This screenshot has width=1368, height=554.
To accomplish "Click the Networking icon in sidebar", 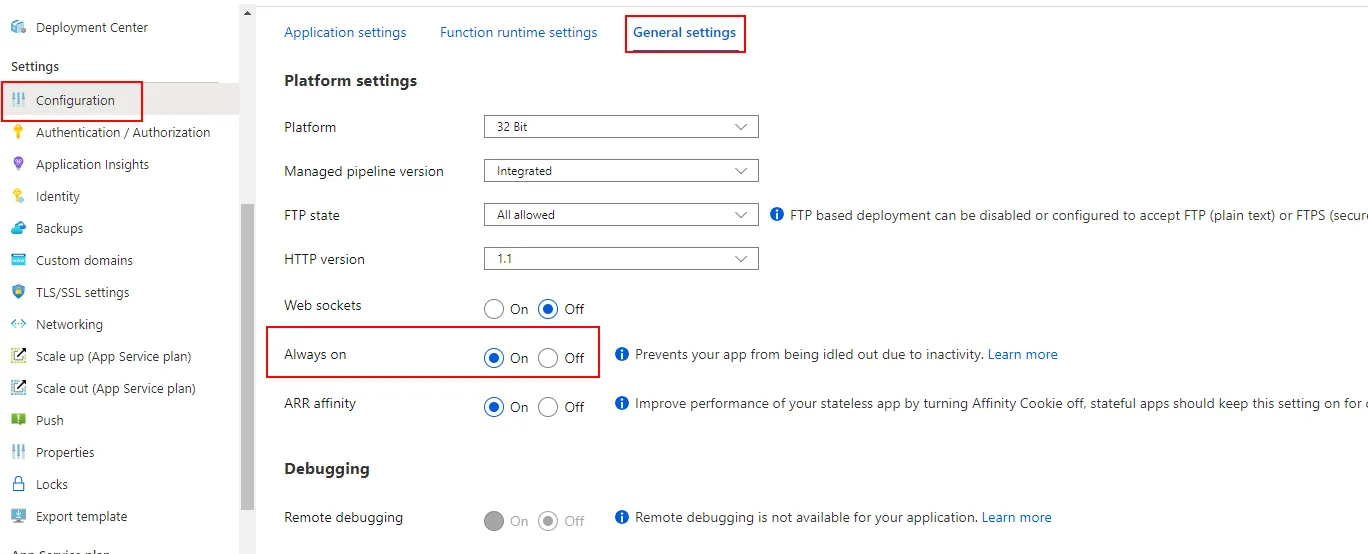I will 18,324.
